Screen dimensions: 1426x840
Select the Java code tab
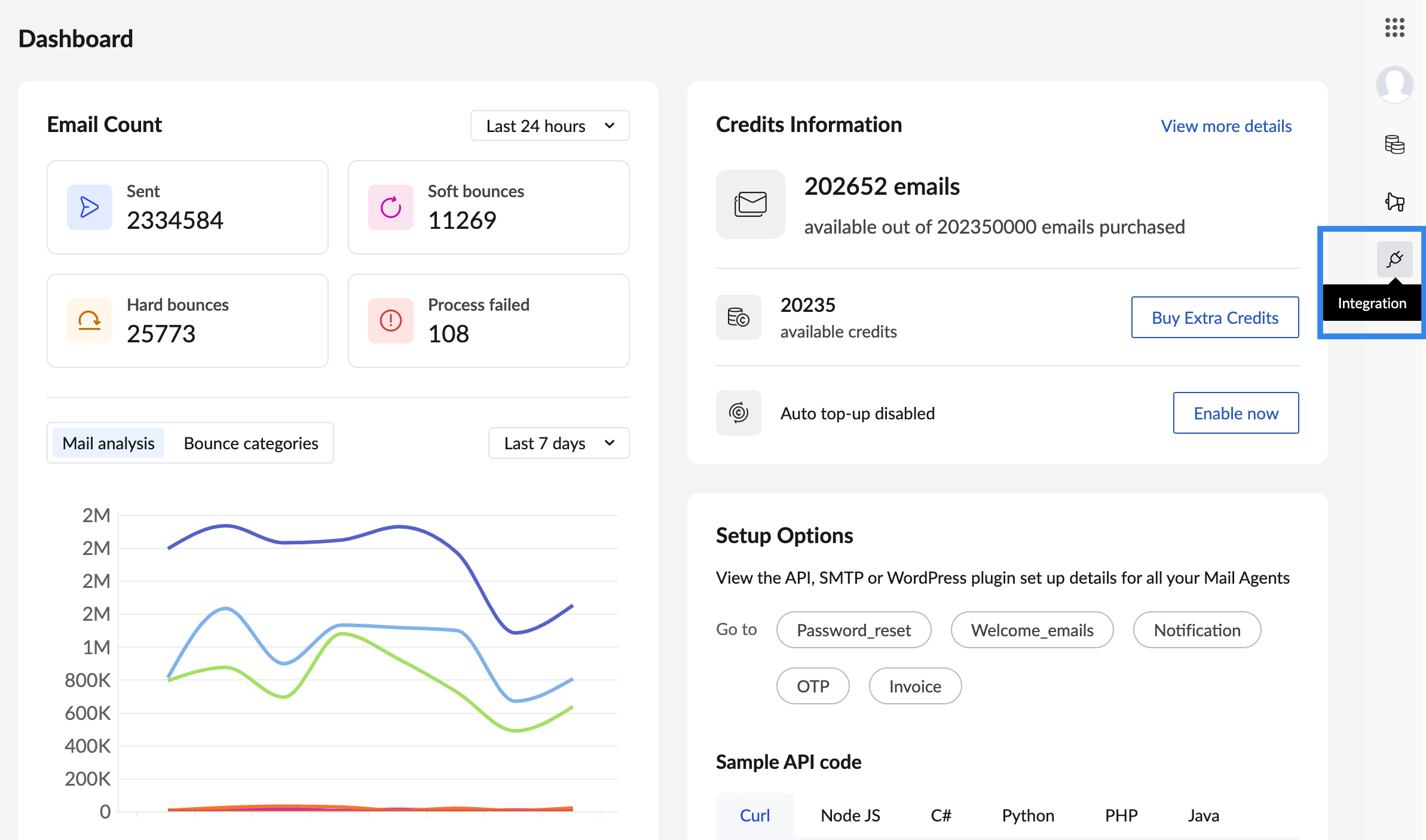point(1204,816)
